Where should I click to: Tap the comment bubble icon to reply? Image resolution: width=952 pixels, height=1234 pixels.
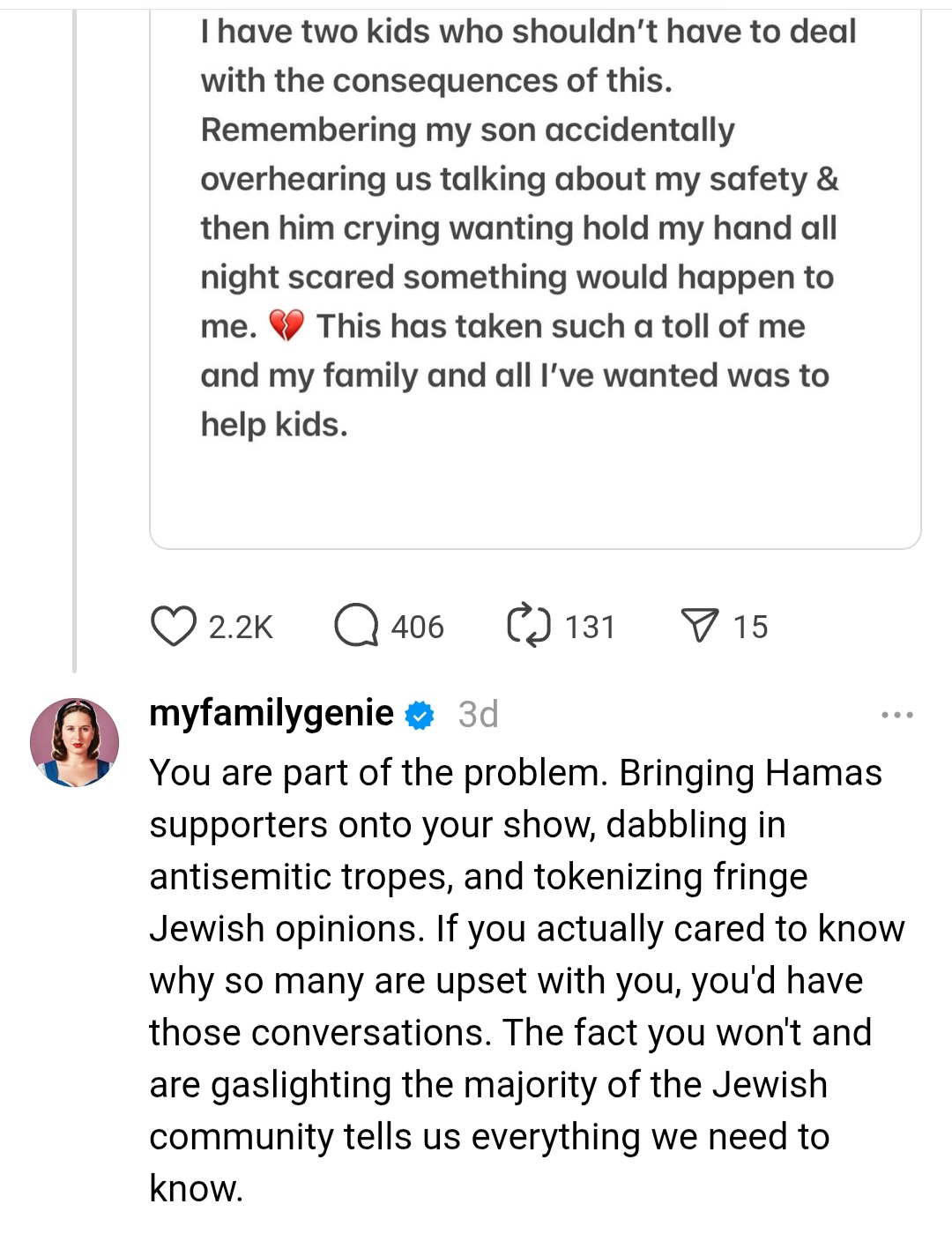[356, 626]
